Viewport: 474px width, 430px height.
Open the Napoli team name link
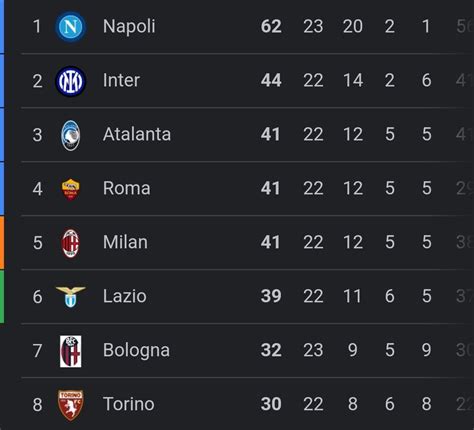(x=129, y=27)
